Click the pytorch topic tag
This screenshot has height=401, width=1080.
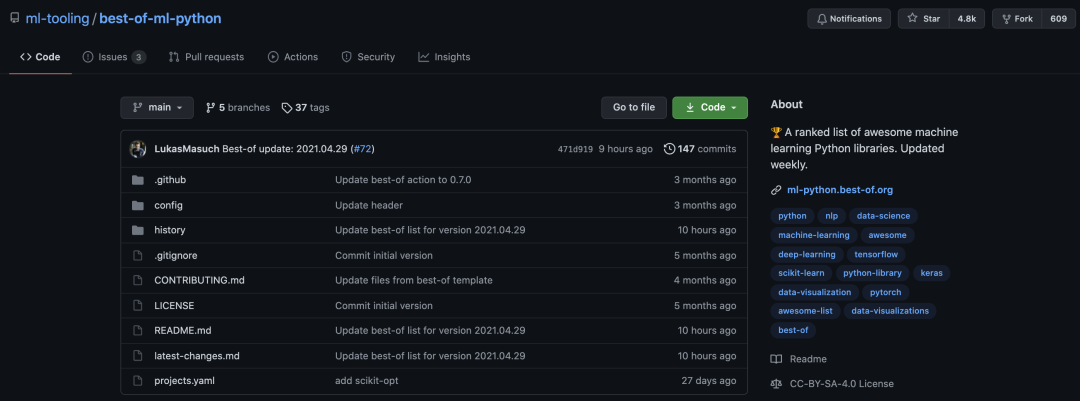886,292
